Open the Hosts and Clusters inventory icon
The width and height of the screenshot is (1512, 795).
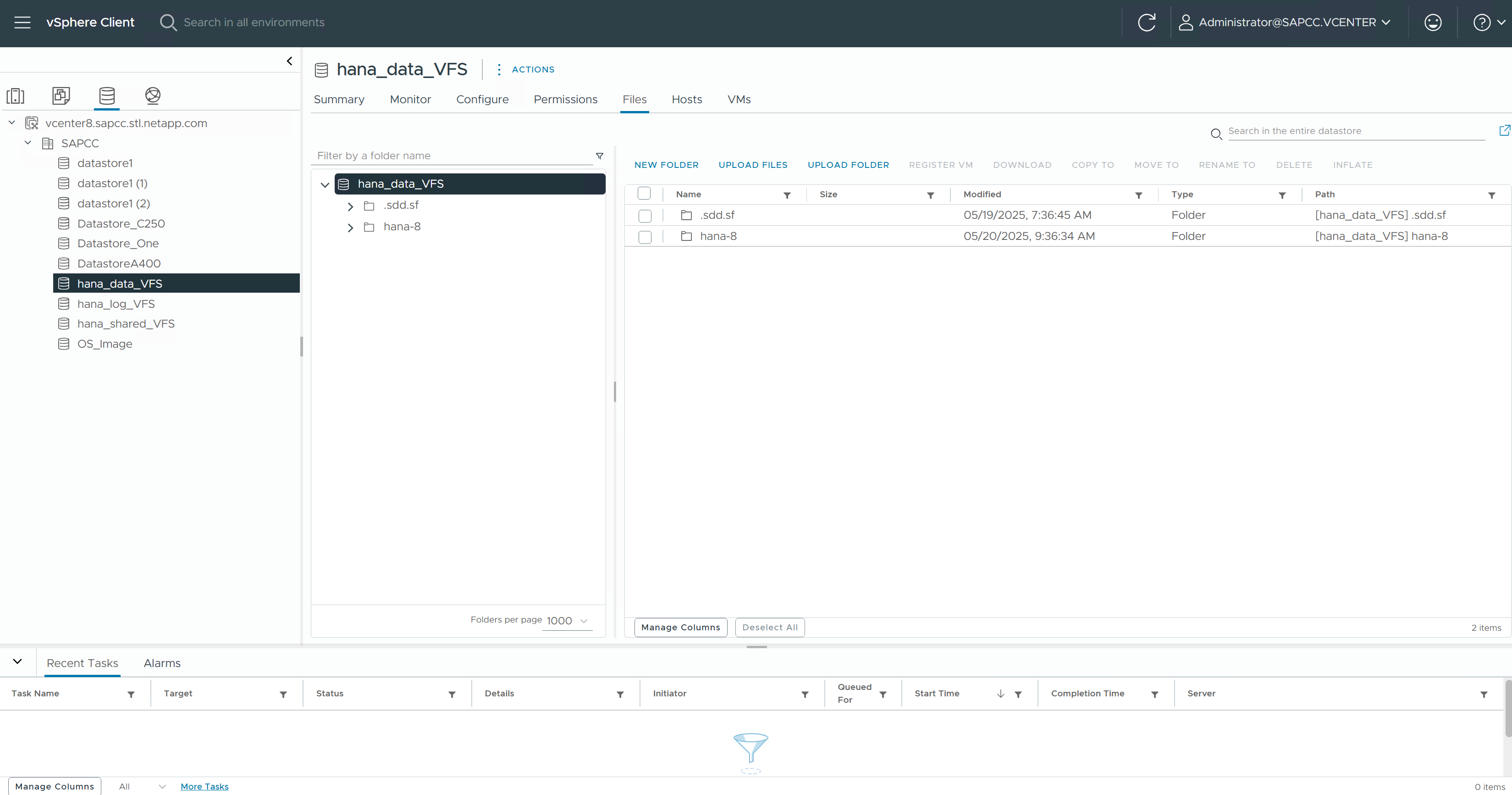15,95
